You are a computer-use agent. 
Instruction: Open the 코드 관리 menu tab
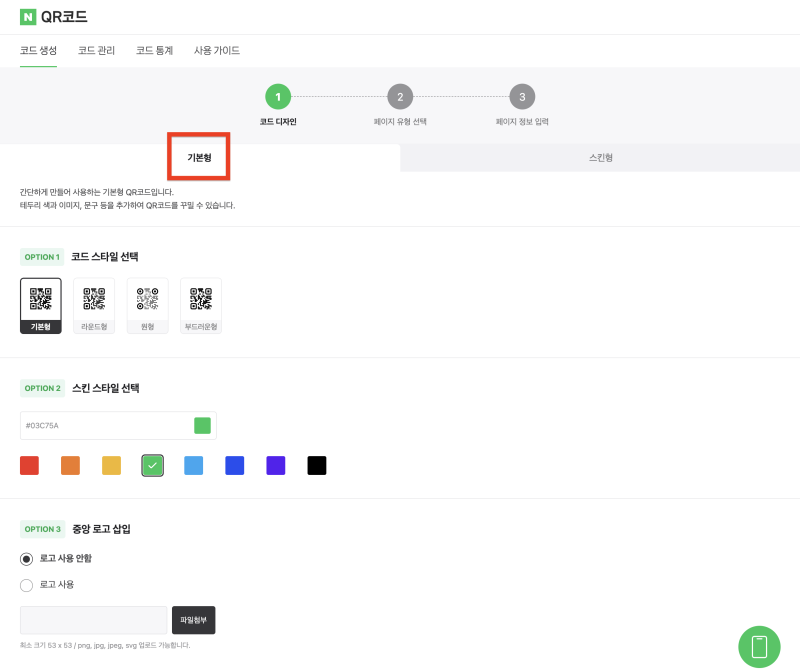[x=95, y=50]
